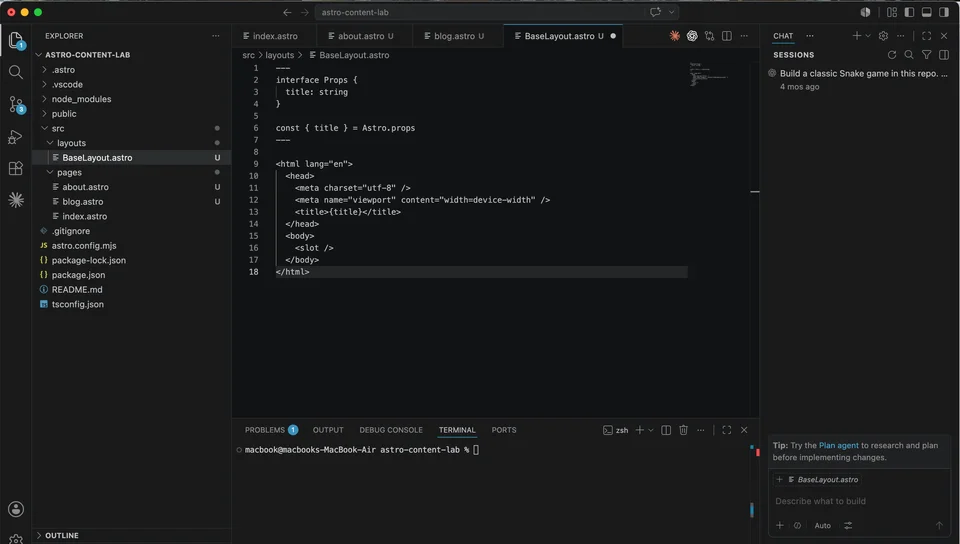Open the Extensions view
This screenshot has width=960, height=544.
pos(16,168)
